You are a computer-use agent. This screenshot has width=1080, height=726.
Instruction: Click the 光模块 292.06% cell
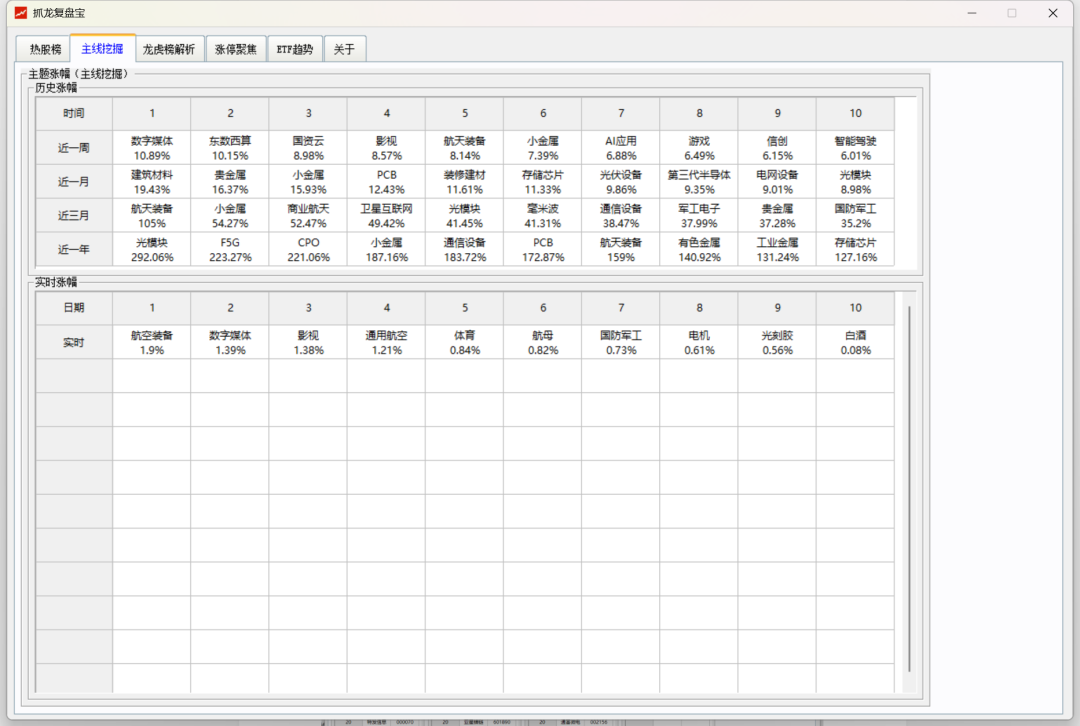coord(152,250)
